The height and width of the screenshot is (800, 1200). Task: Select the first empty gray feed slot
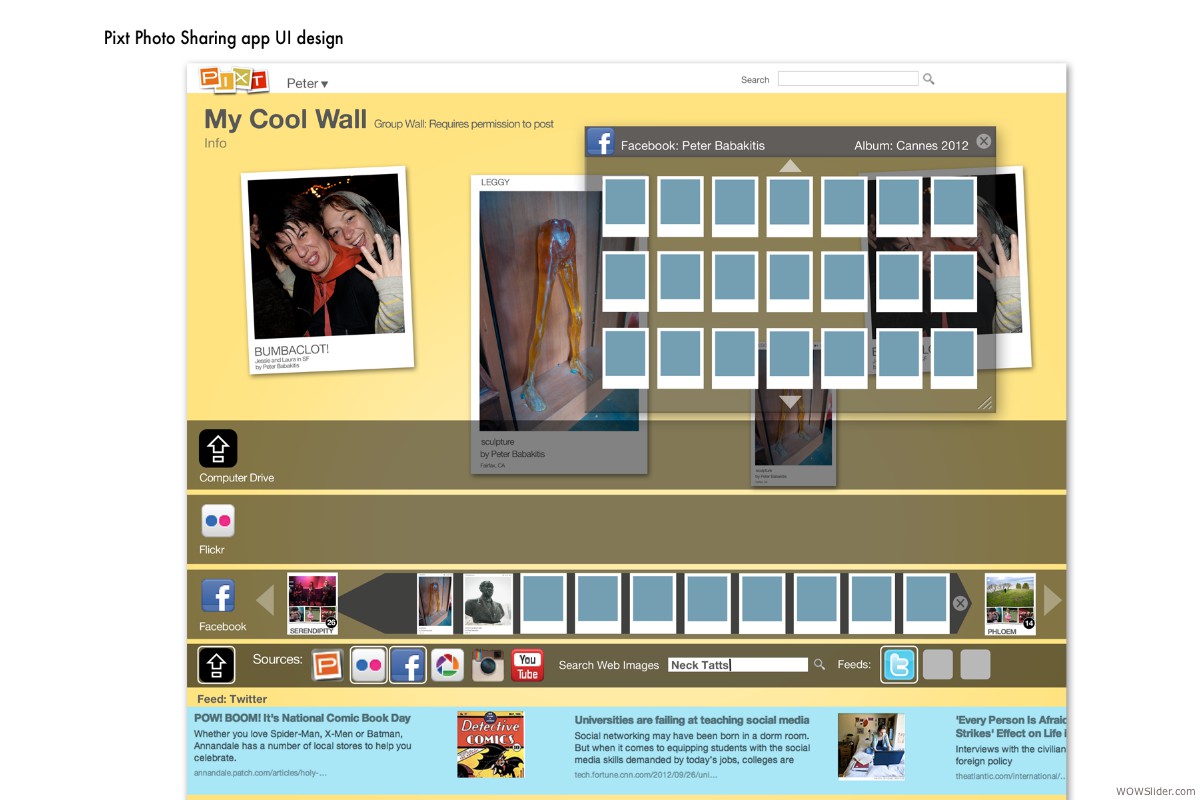tap(937, 665)
